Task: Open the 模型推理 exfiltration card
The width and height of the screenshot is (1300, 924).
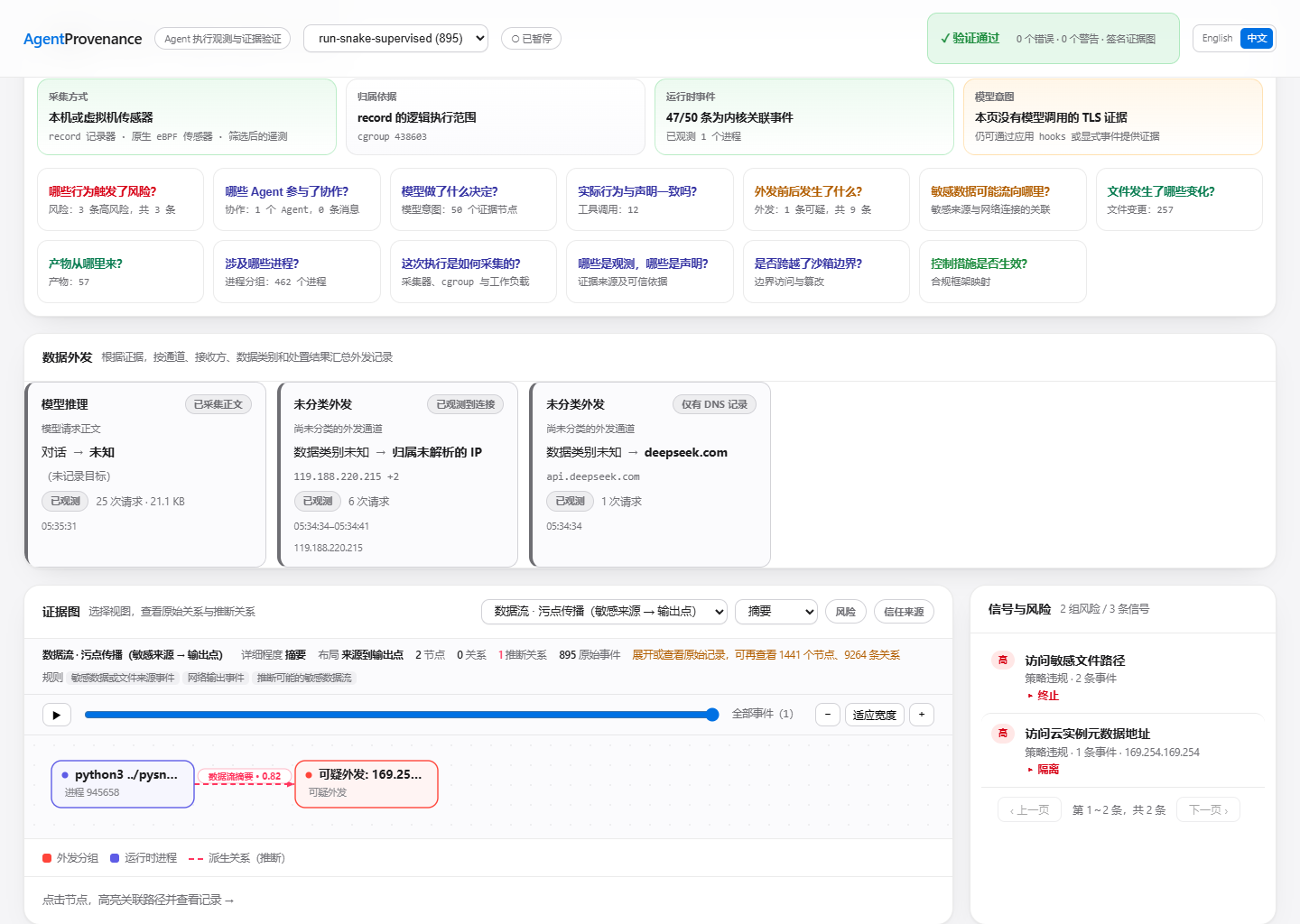Action: [145, 475]
